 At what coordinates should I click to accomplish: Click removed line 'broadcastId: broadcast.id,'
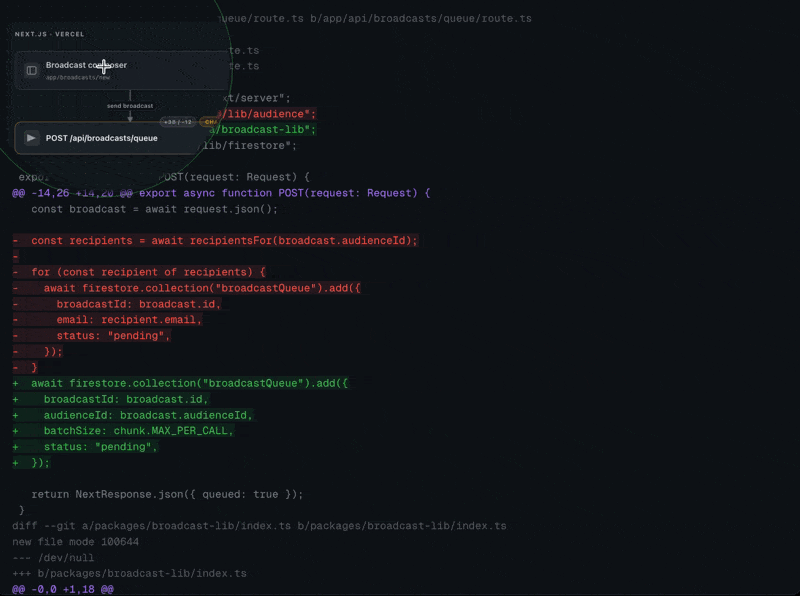tap(117, 304)
